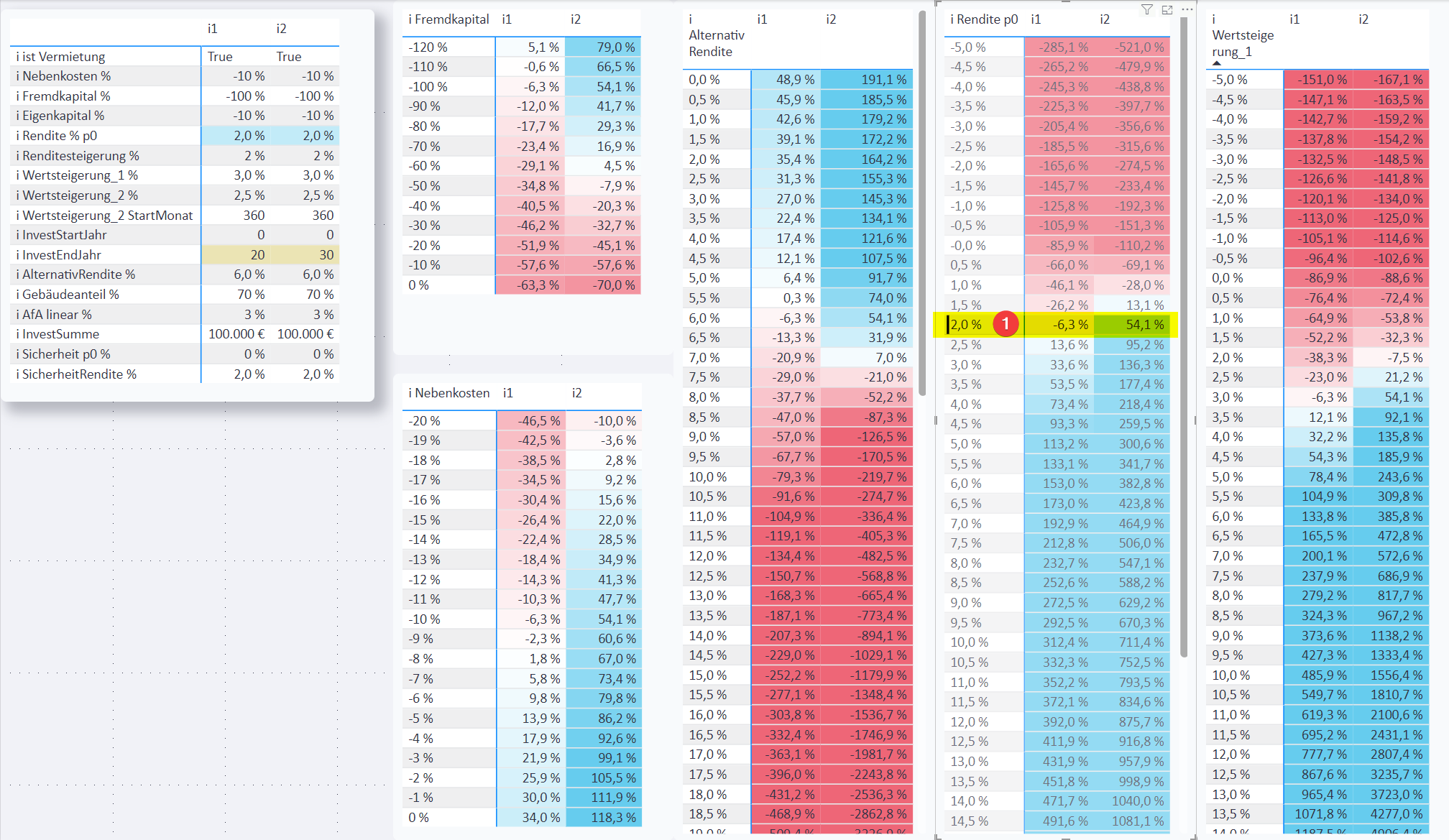Click the i Alternativ Rendite column header

click(716, 36)
